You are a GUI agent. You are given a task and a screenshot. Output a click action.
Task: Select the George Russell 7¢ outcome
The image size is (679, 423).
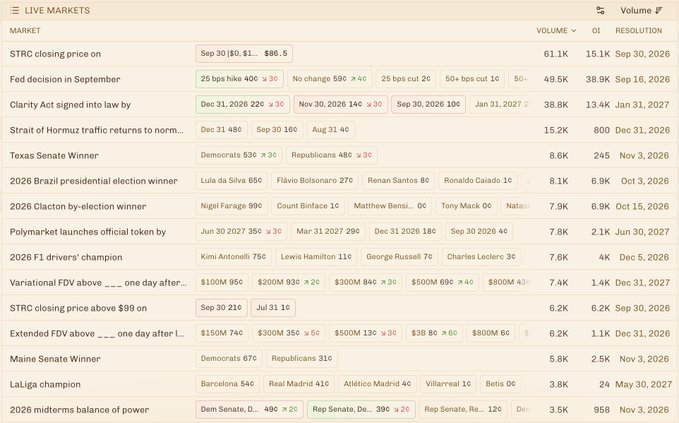(x=399, y=257)
